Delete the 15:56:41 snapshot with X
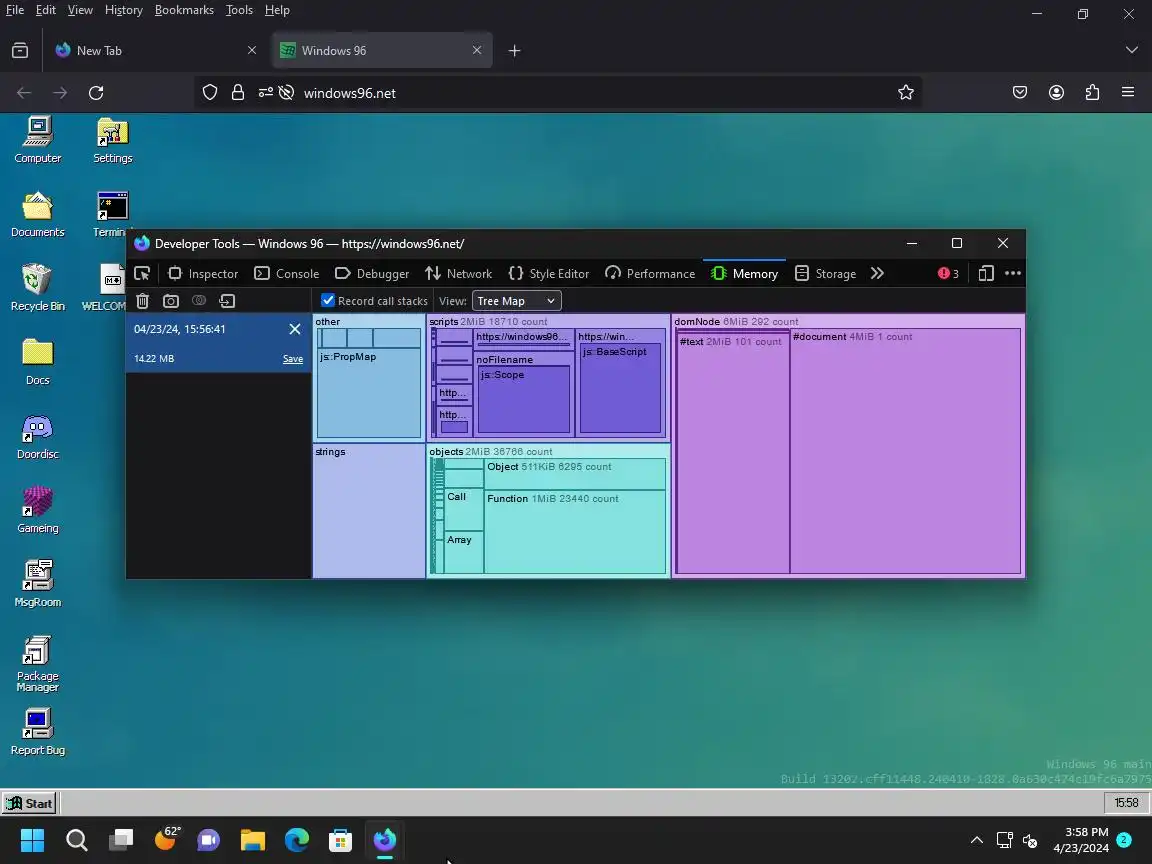 coord(295,329)
